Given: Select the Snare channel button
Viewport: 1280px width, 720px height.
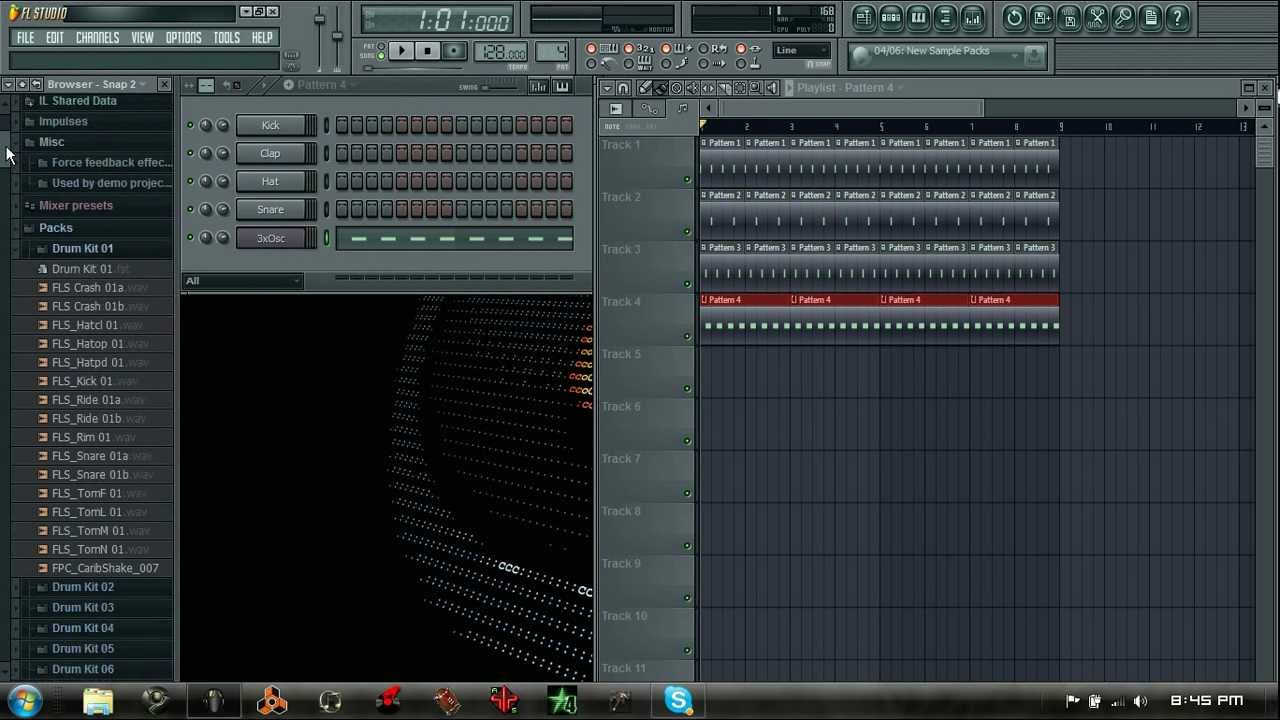Looking at the screenshot, I should pyautogui.click(x=270, y=210).
